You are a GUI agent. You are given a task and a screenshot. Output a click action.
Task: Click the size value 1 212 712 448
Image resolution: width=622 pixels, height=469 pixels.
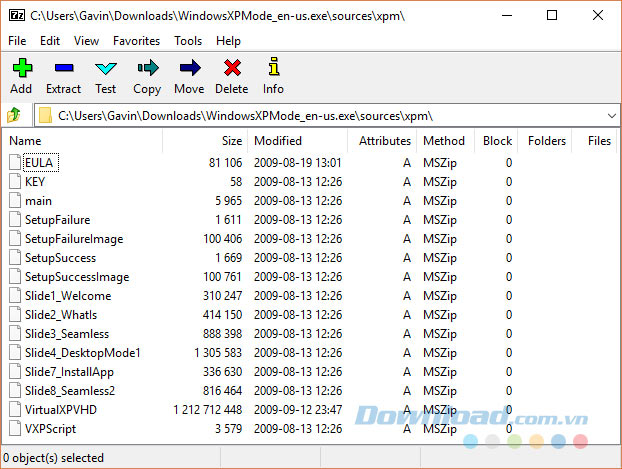[207, 410]
